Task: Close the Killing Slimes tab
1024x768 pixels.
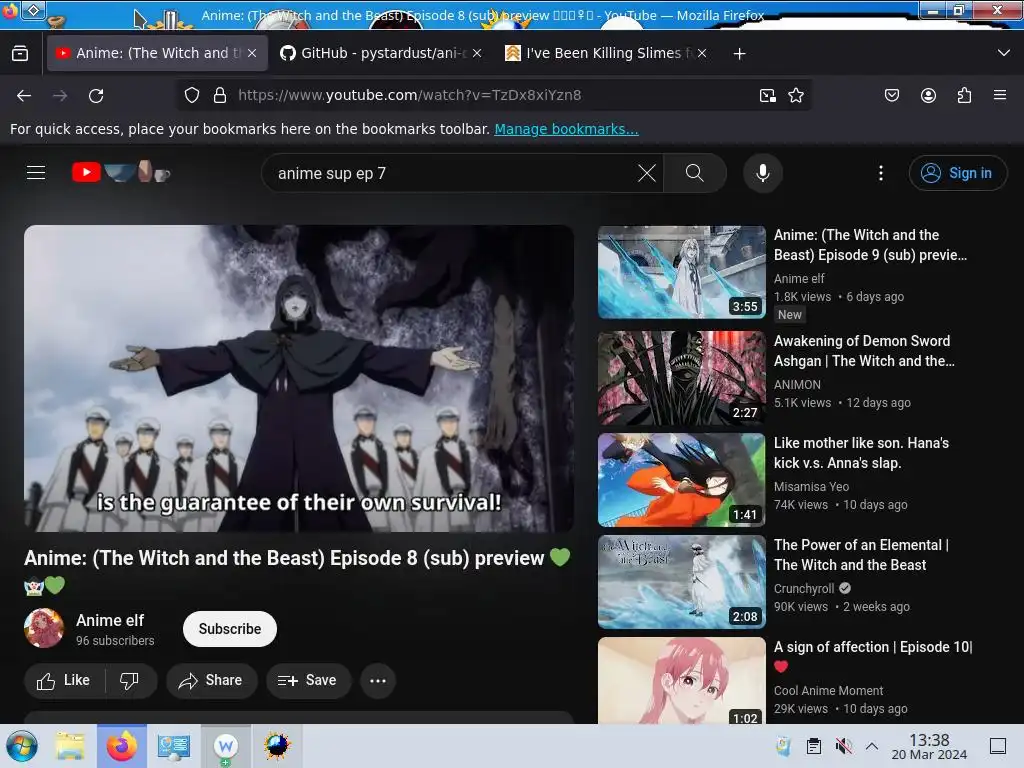Action: [x=701, y=54]
